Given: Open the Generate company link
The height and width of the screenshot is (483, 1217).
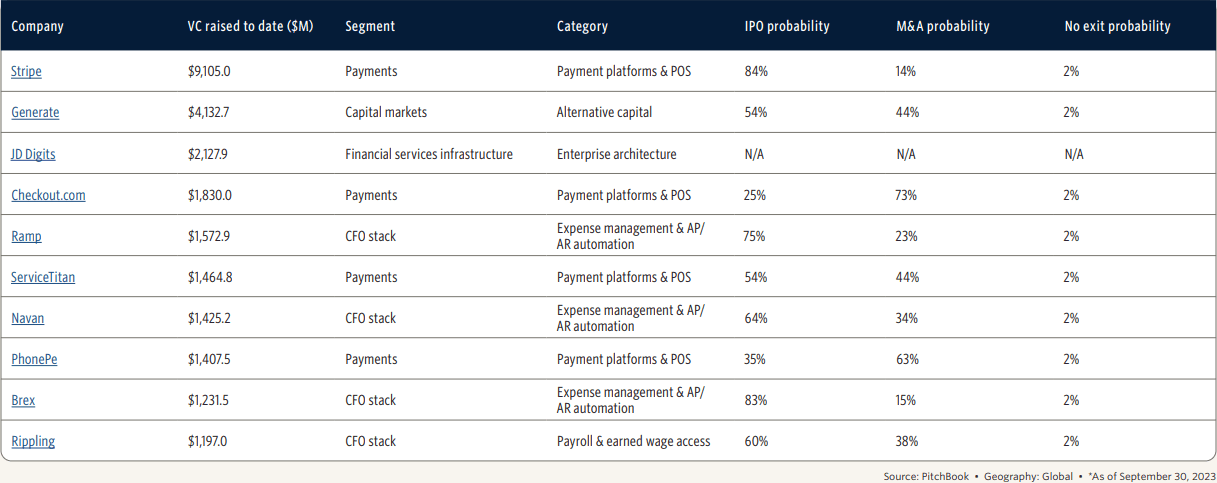Looking at the screenshot, I should (35, 113).
